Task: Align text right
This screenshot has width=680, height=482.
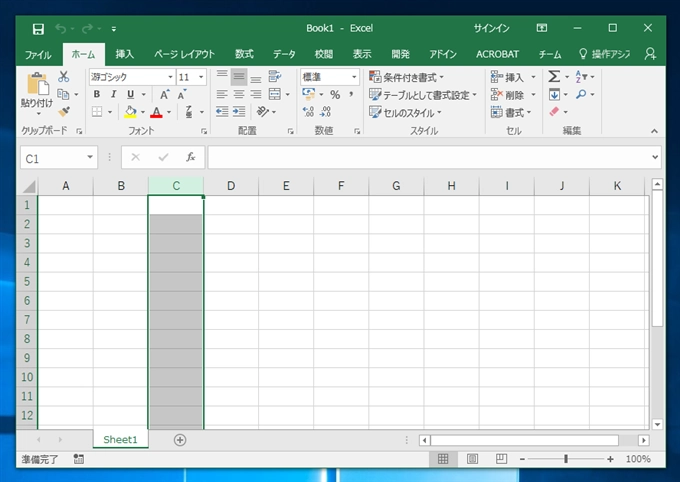Action: [256, 94]
